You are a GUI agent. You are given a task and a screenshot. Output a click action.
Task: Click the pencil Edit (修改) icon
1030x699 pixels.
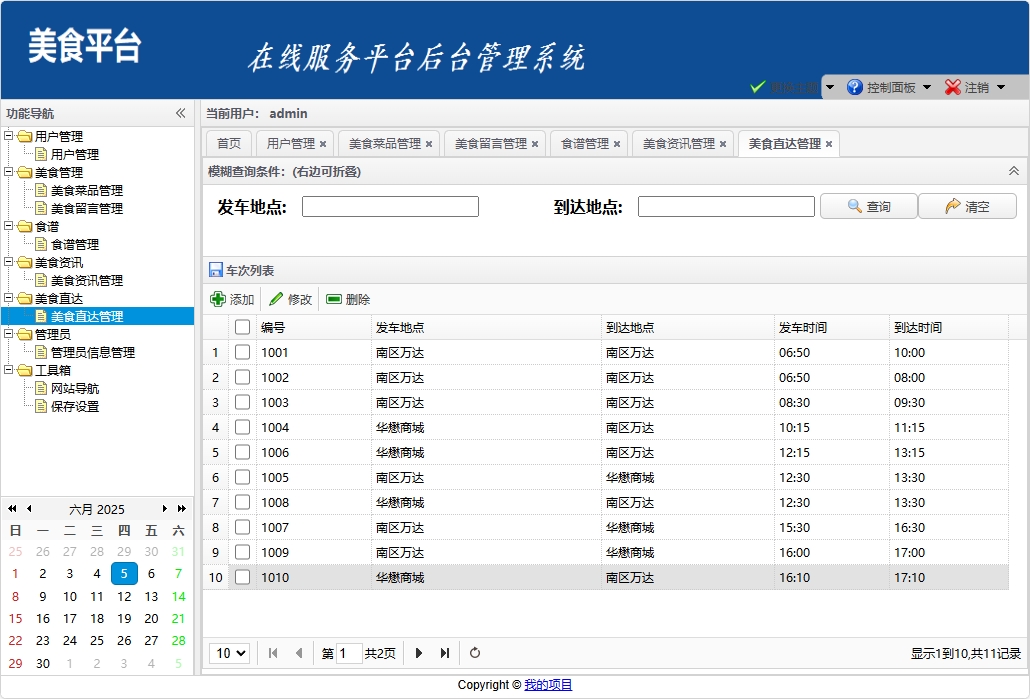click(276, 299)
